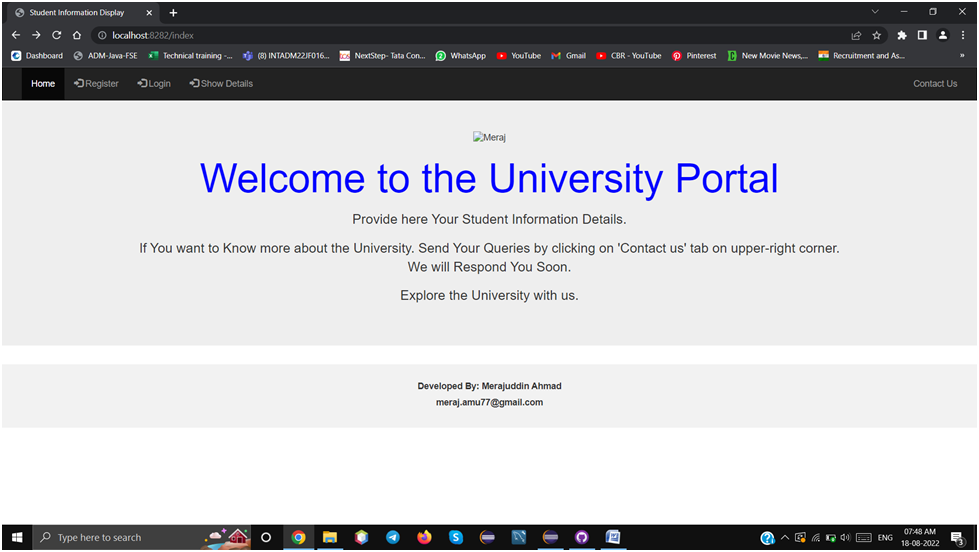This screenshot has width=979, height=552.
Task: Open the browser home page
Action: [x=77, y=36]
